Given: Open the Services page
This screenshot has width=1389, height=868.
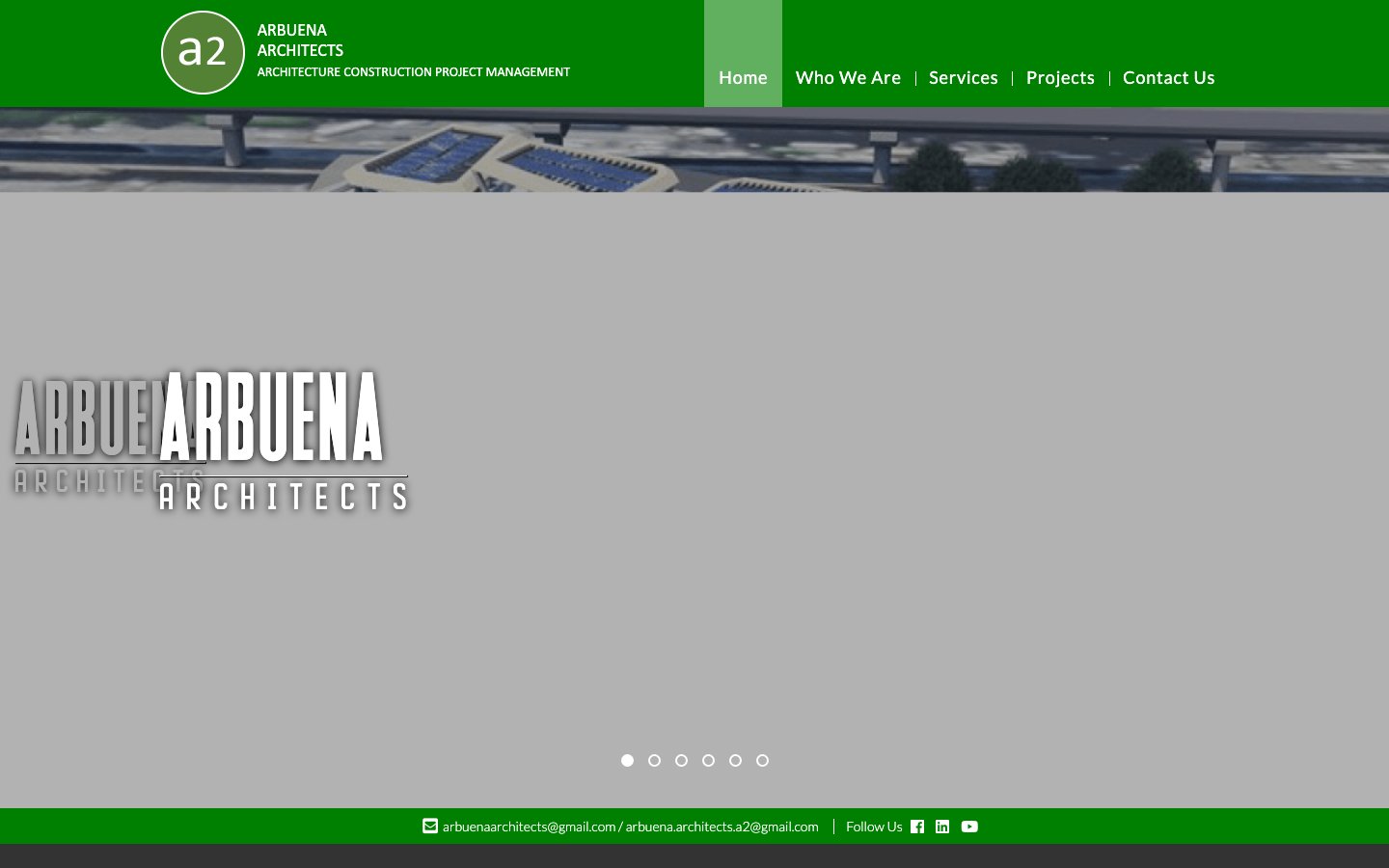Looking at the screenshot, I should (963, 77).
